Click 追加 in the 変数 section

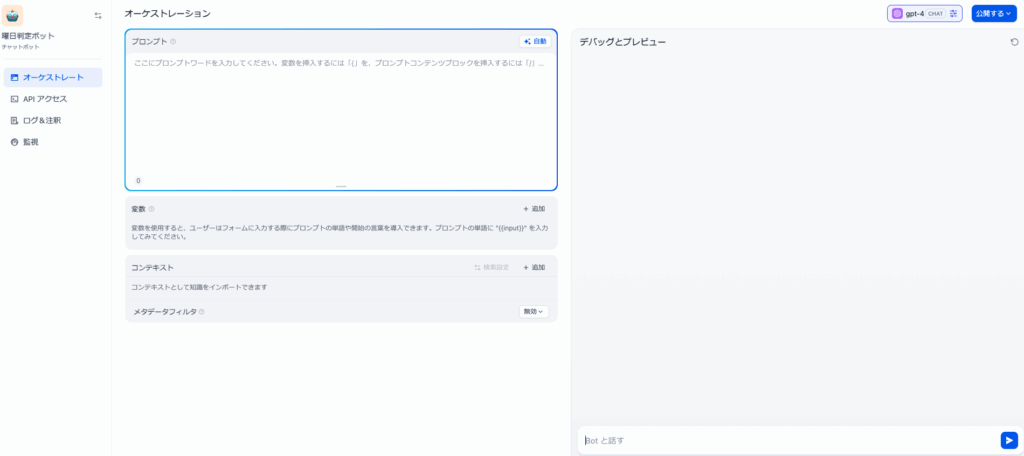tap(534, 209)
